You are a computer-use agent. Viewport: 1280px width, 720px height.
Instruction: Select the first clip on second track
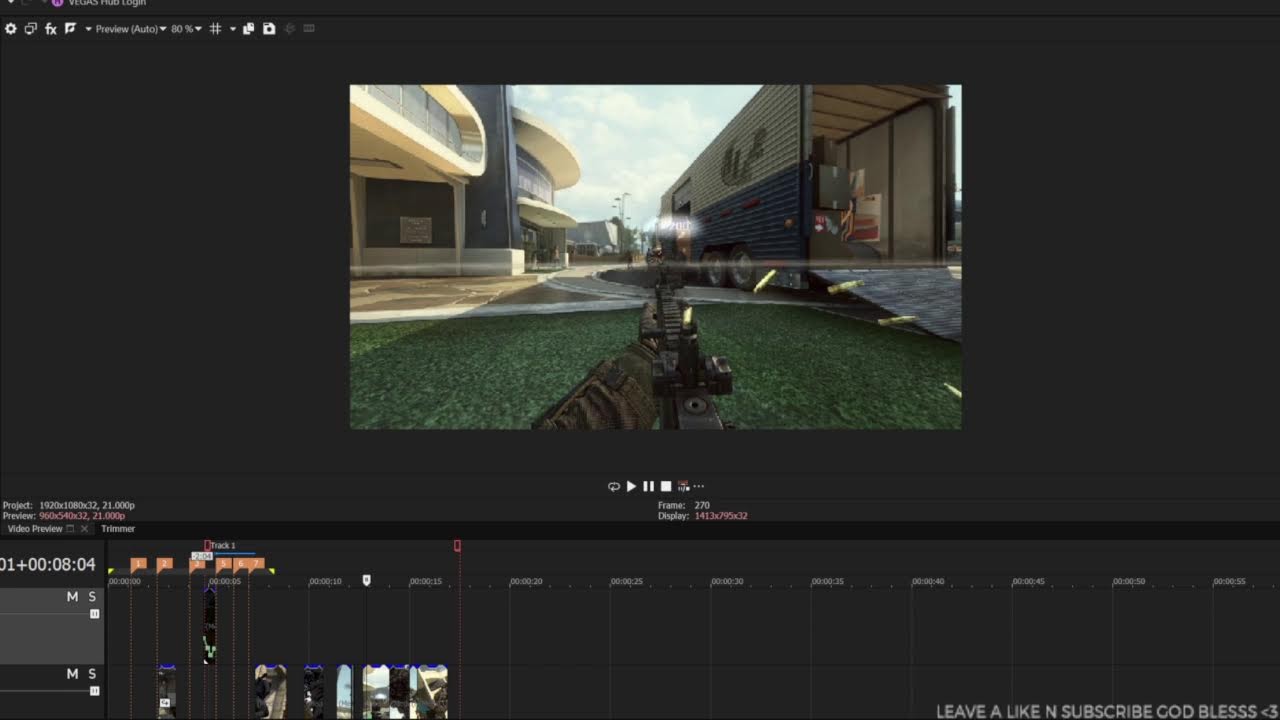[167, 692]
